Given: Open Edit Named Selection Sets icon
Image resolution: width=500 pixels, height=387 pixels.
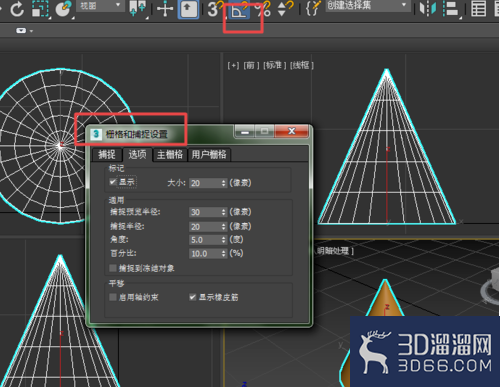Looking at the screenshot, I should tap(313, 9).
